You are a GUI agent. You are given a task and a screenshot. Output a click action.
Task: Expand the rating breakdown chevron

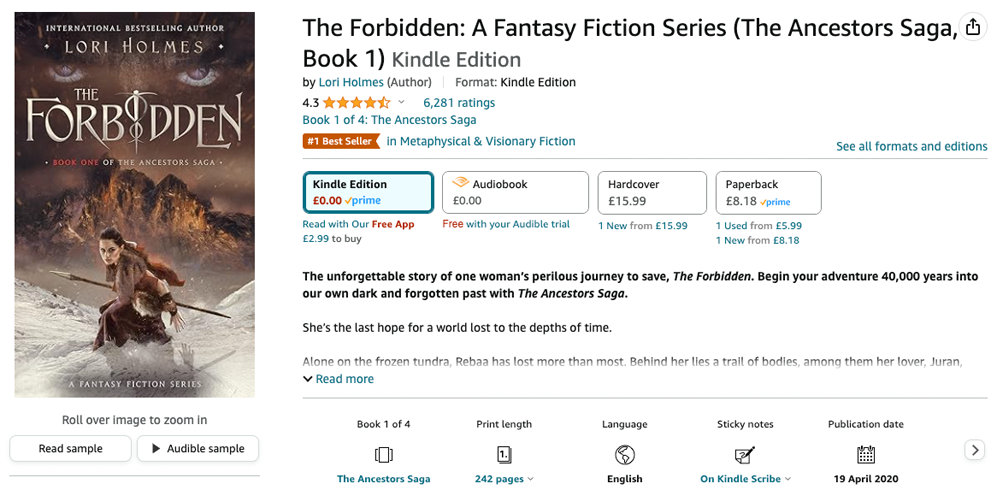[402, 102]
